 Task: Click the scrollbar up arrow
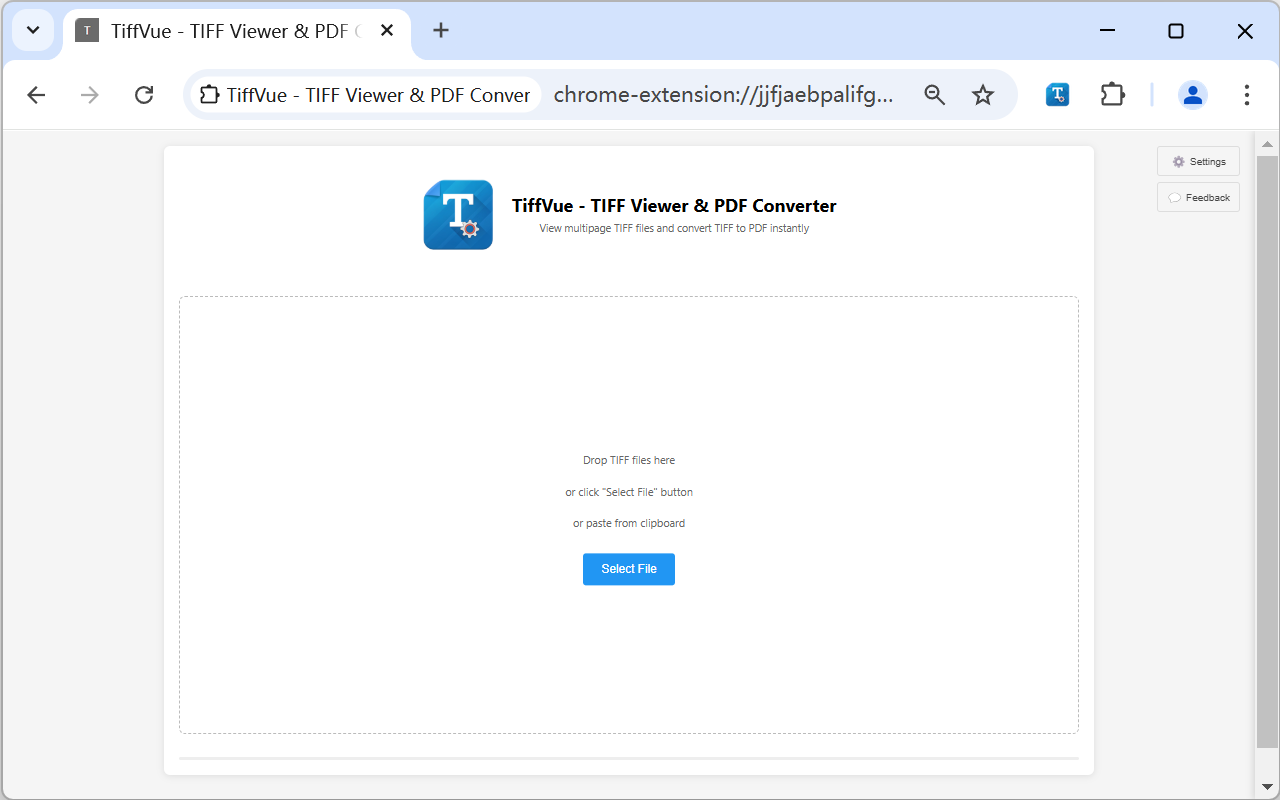point(1267,145)
